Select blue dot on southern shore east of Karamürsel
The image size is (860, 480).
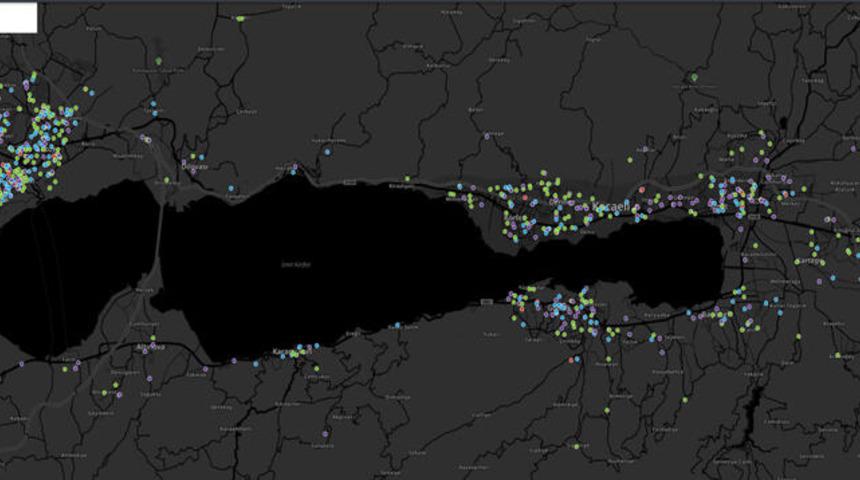pyautogui.click(x=398, y=325)
